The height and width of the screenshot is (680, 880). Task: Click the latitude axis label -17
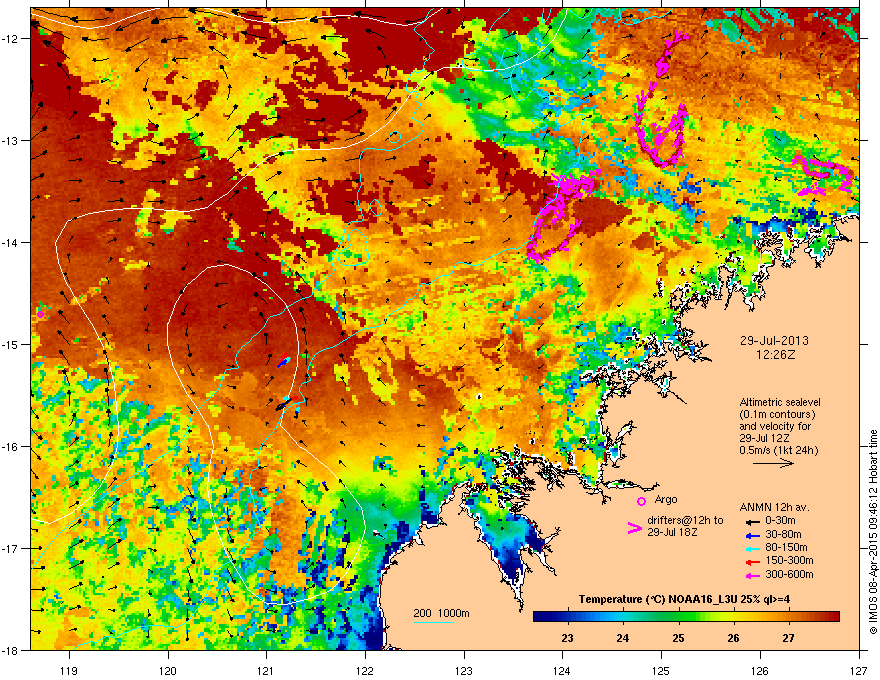pyautogui.click(x=10, y=549)
